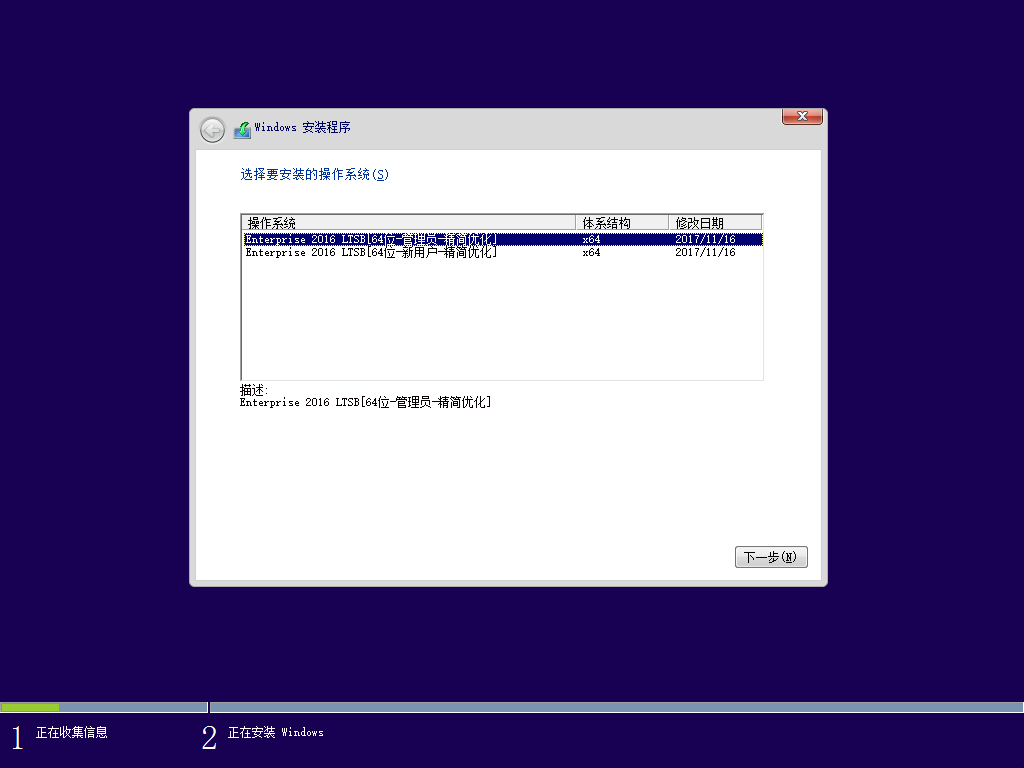Select the 新用户-精简优化 operating system entry
Image resolution: width=1024 pixels, height=768 pixels.
[370, 252]
